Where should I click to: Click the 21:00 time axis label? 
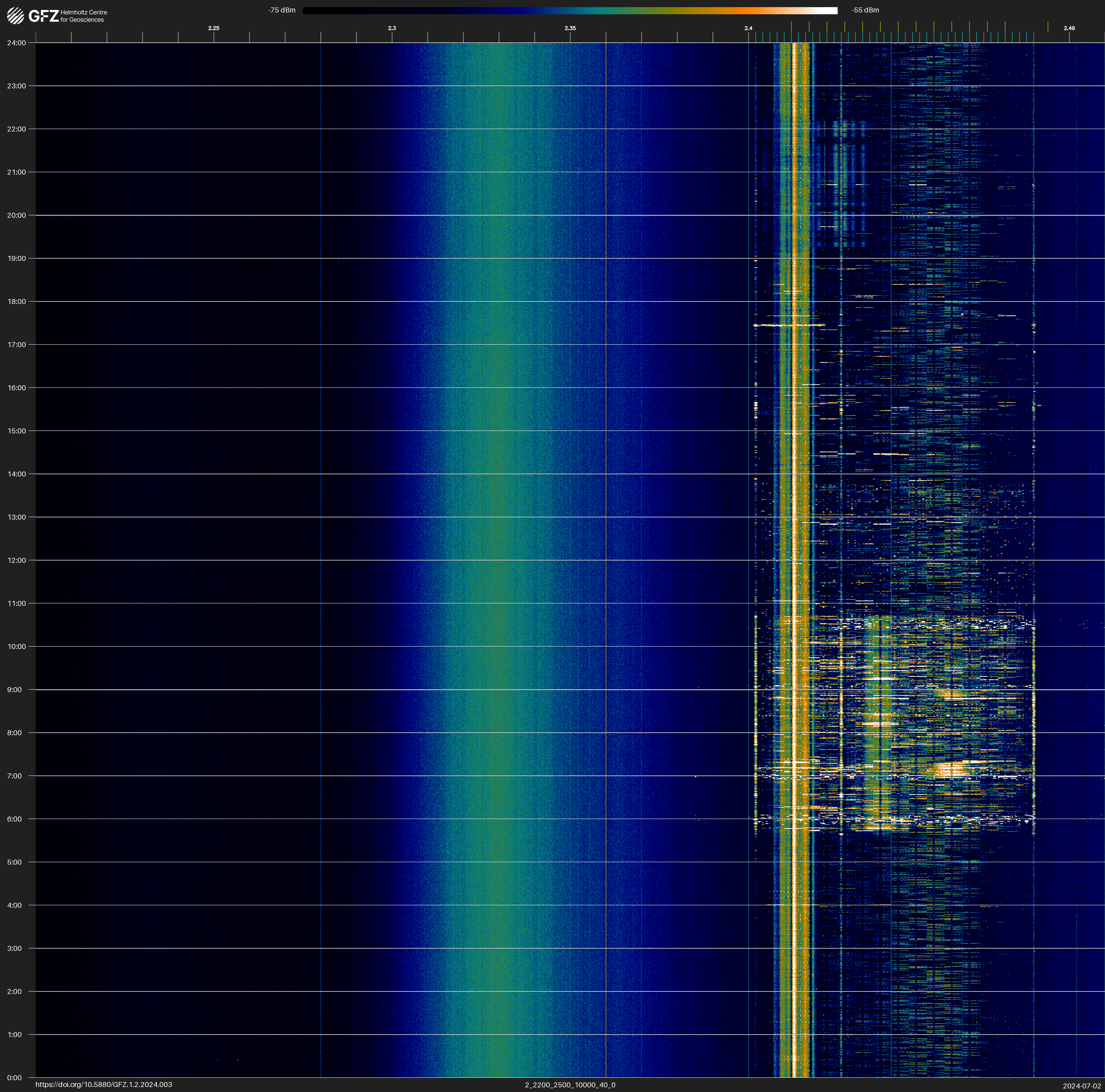[x=17, y=172]
